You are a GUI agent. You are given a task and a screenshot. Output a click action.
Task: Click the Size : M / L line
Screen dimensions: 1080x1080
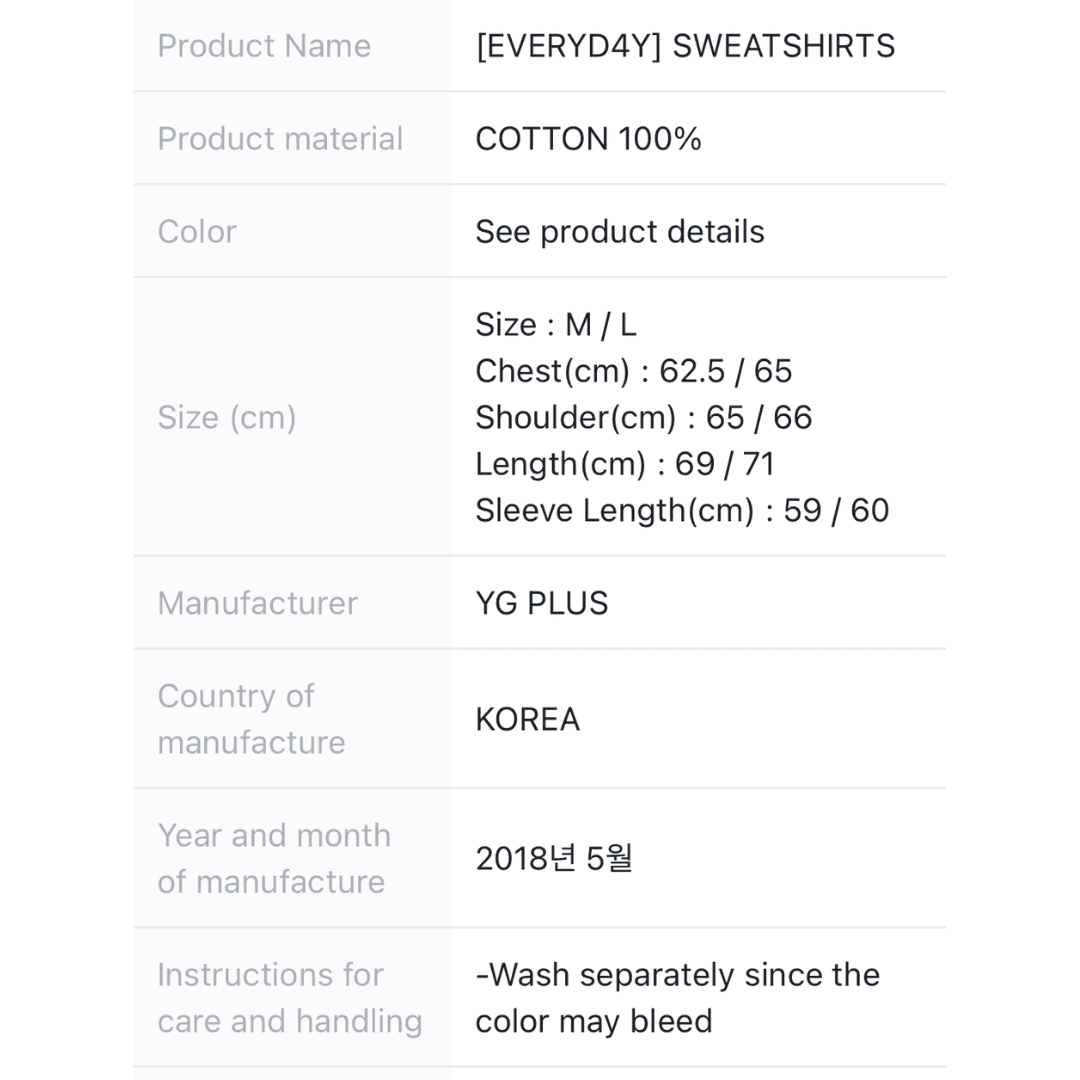pos(556,324)
